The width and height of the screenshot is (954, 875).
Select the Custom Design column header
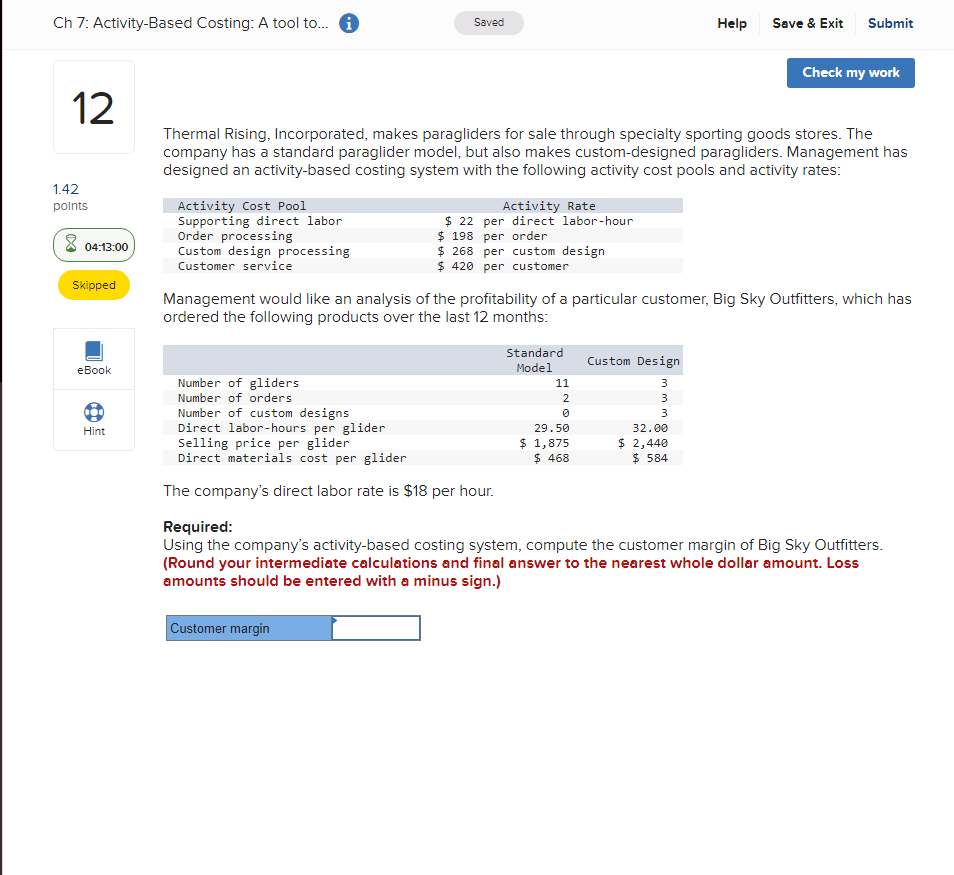(x=633, y=361)
